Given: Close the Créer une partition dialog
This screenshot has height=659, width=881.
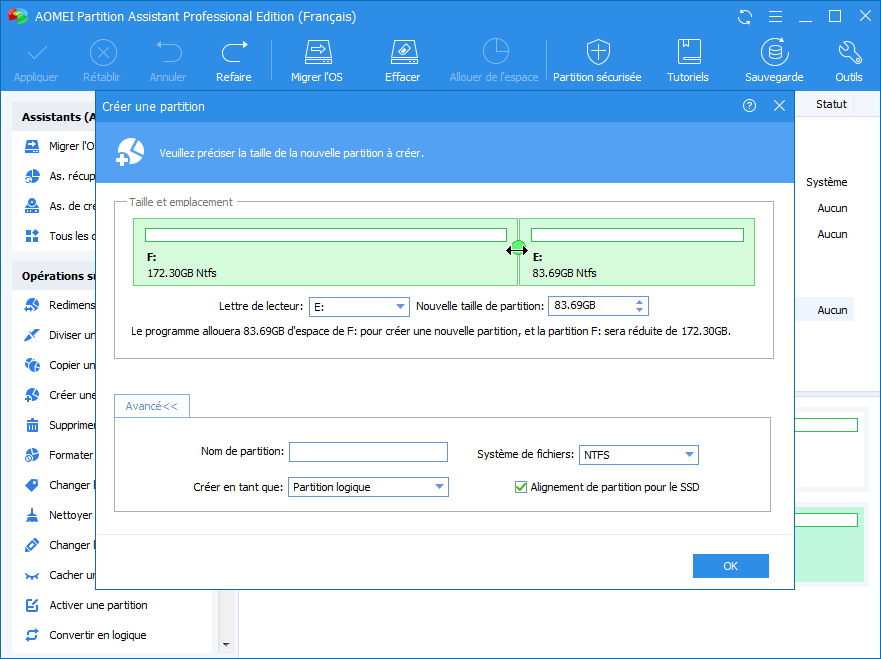Looking at the screenshot, I should tap(779, 106).
